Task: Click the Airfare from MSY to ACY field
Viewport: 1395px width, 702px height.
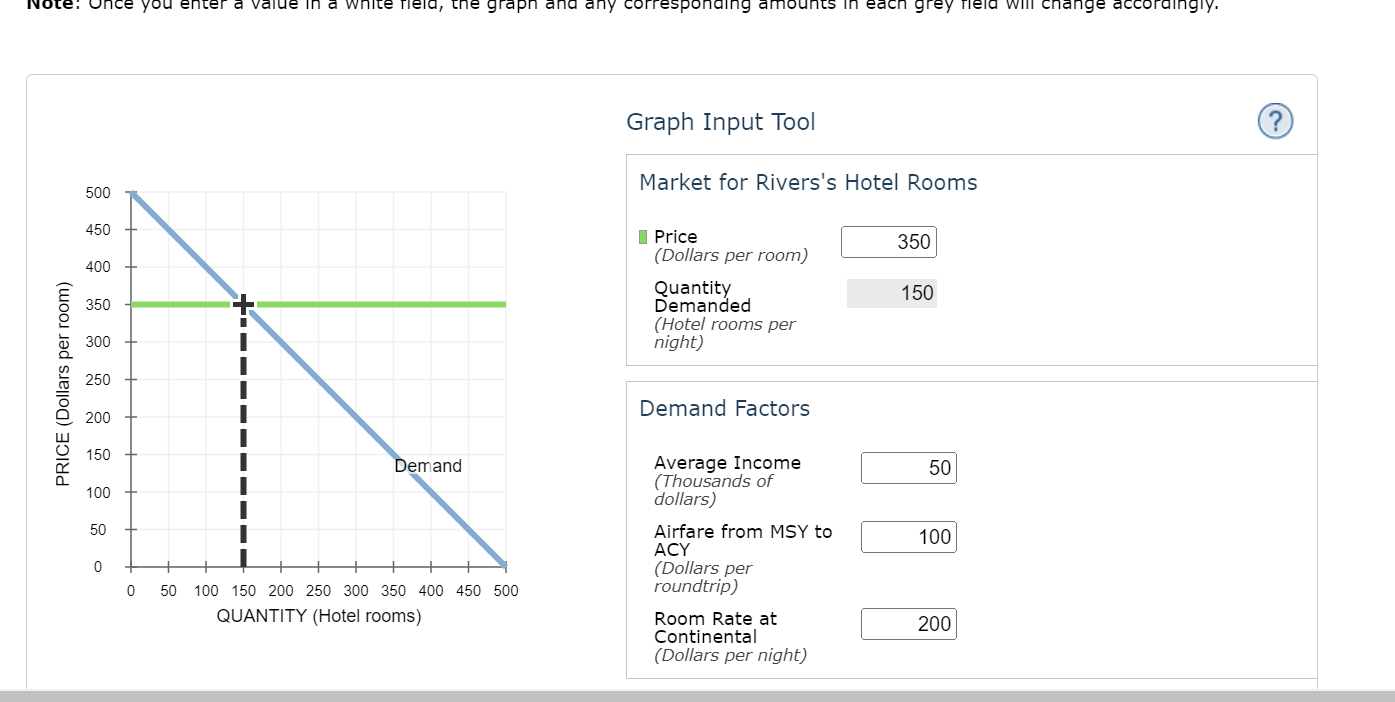Action: point(908,537)
